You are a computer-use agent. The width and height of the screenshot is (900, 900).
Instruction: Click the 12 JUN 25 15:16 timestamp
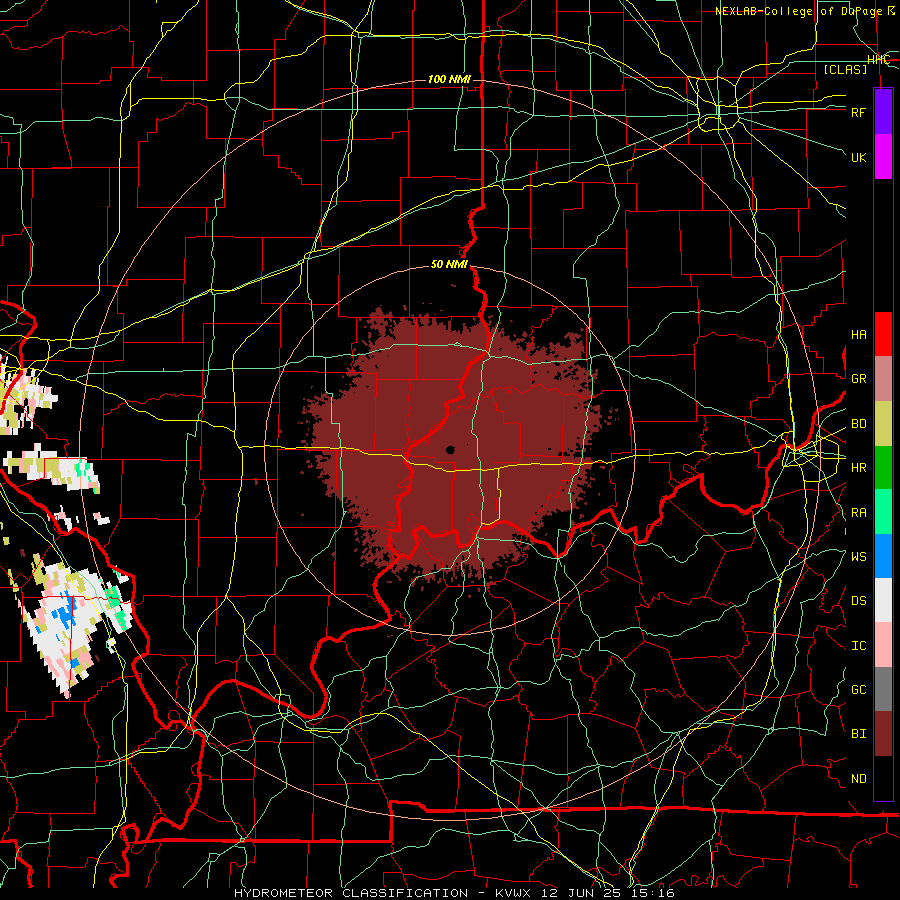(608, 893)
